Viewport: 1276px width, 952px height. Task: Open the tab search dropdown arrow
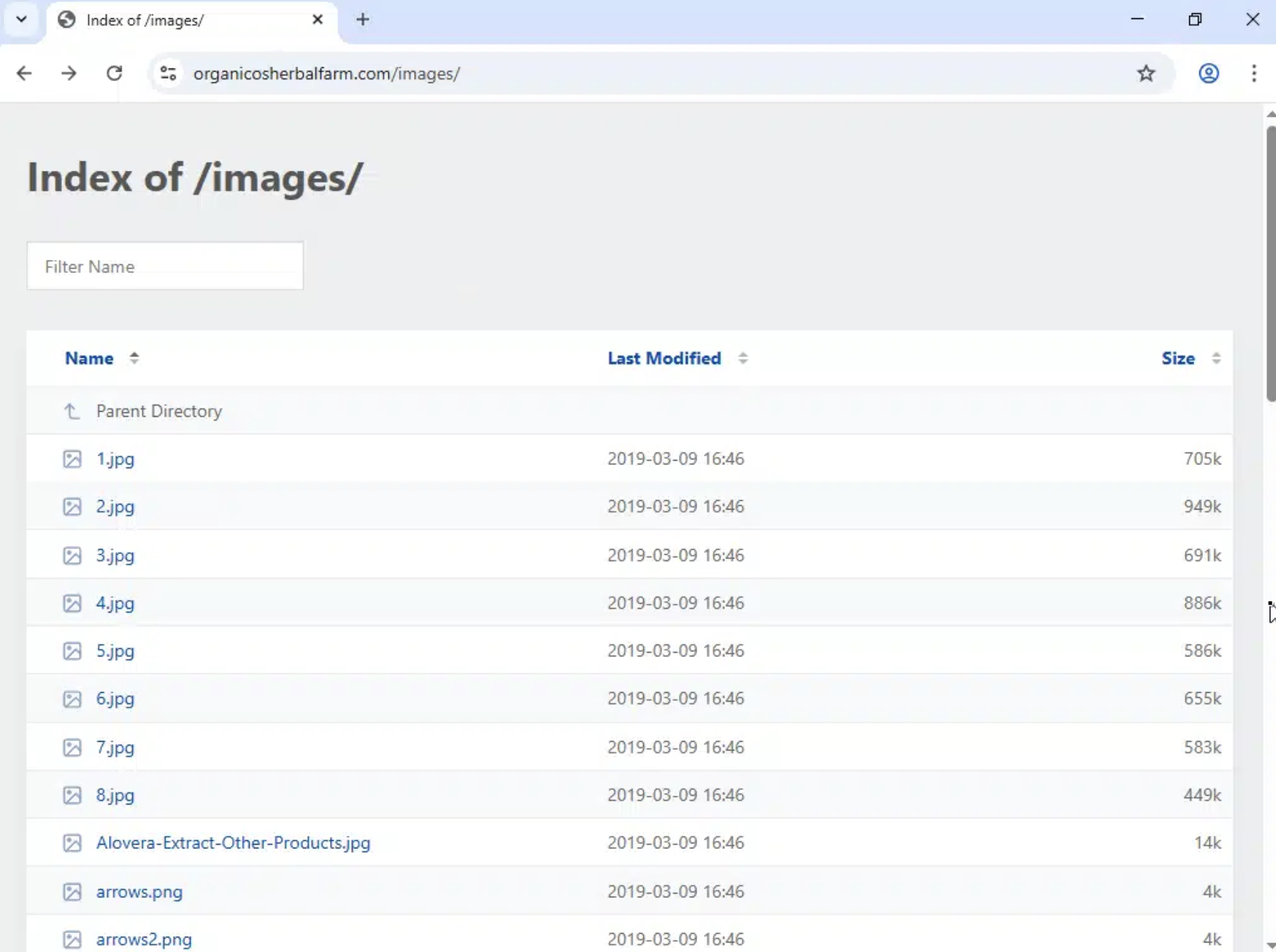click(21, 20)
